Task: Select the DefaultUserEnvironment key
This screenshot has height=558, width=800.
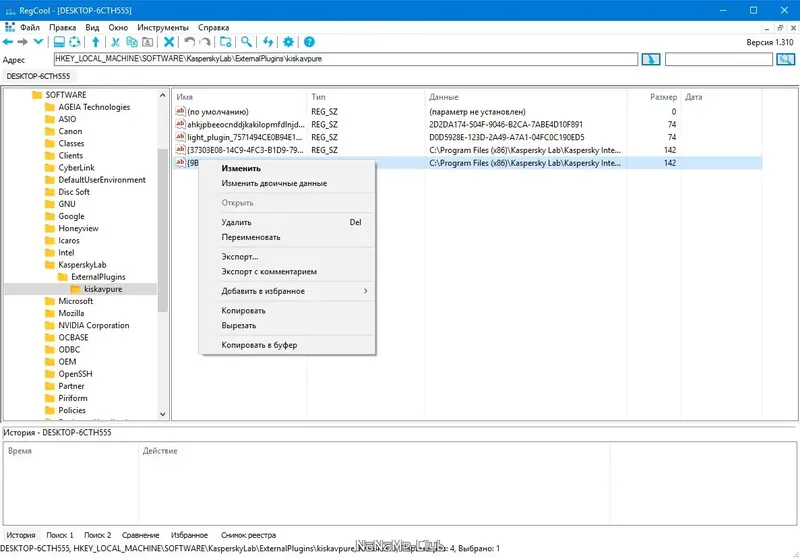Action: pos(95,180)
